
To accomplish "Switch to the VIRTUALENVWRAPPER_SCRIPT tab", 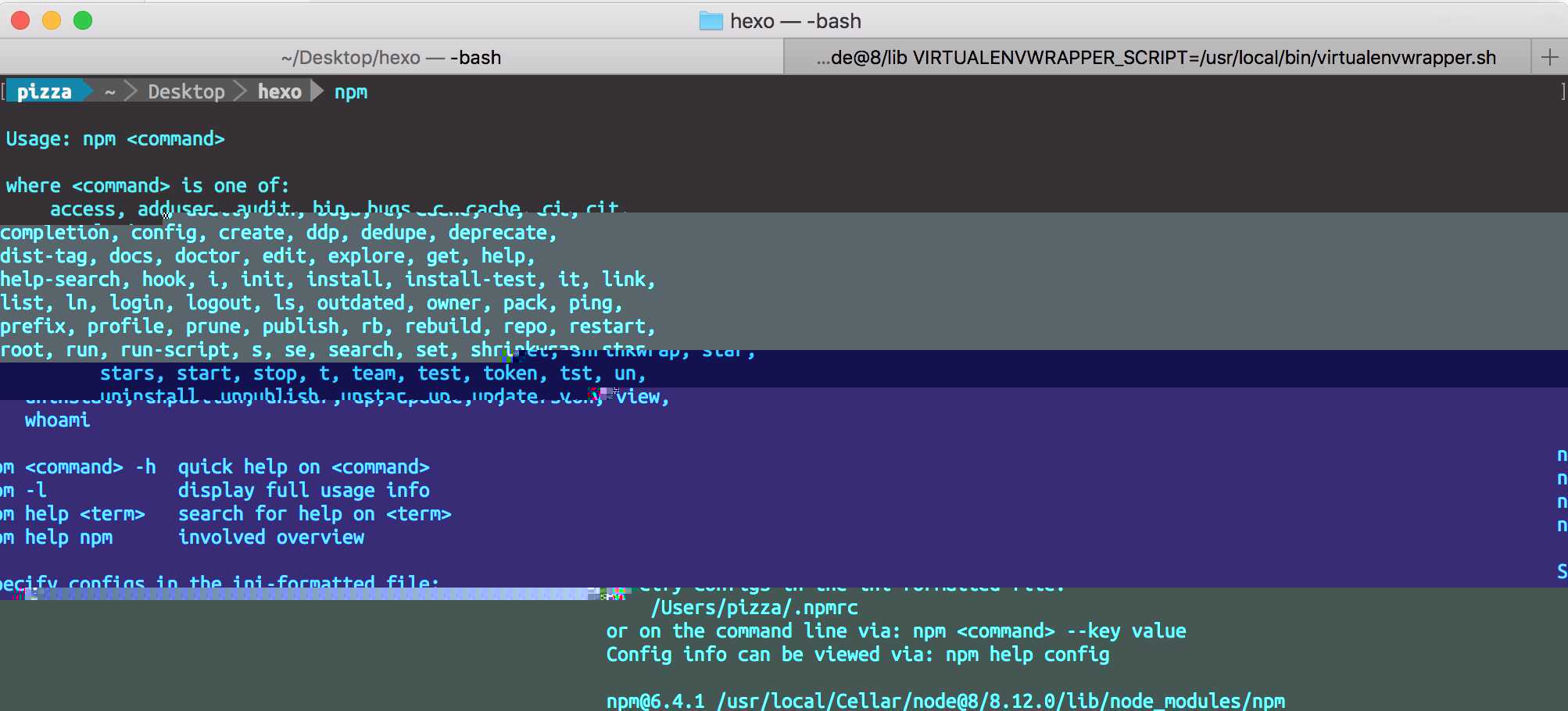I will tap(1157, 57).
